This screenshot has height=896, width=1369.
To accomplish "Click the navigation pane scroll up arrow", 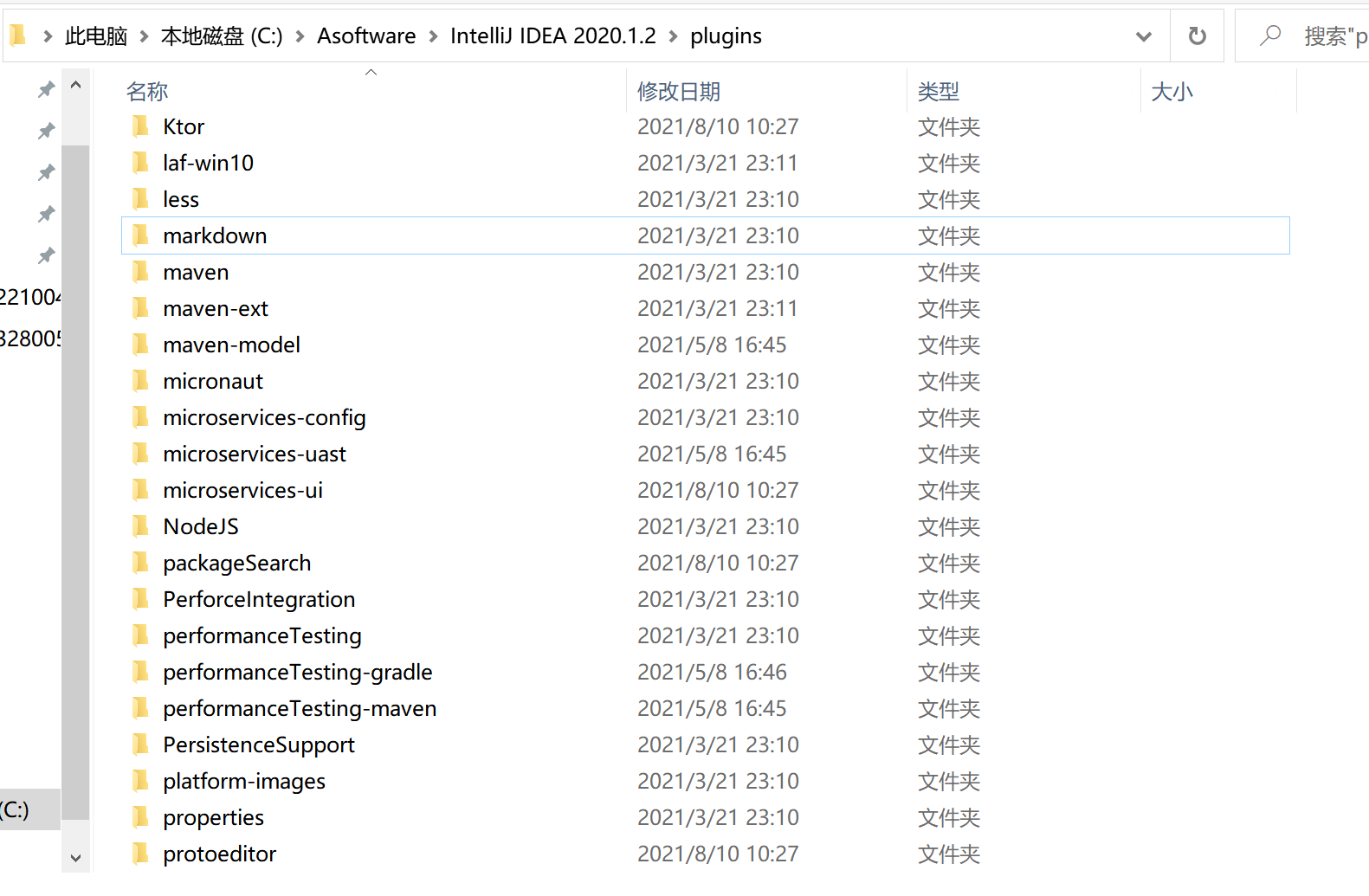I will 75,85.
